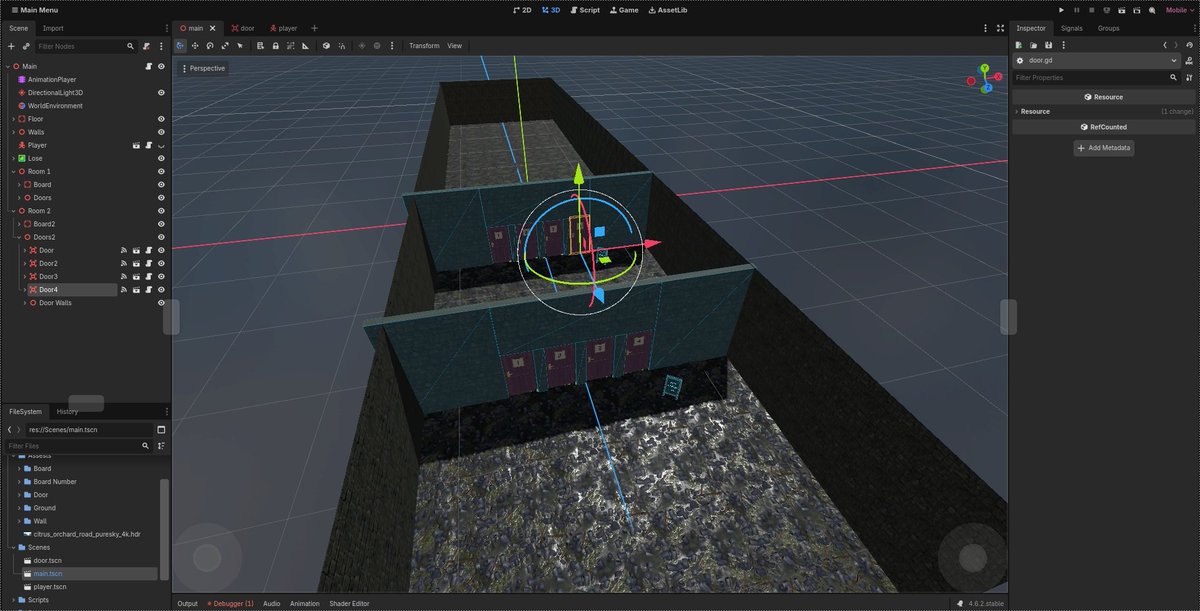Select the Scale mode tool
Screen dimensions: 1200x611
tap(225, 46)
